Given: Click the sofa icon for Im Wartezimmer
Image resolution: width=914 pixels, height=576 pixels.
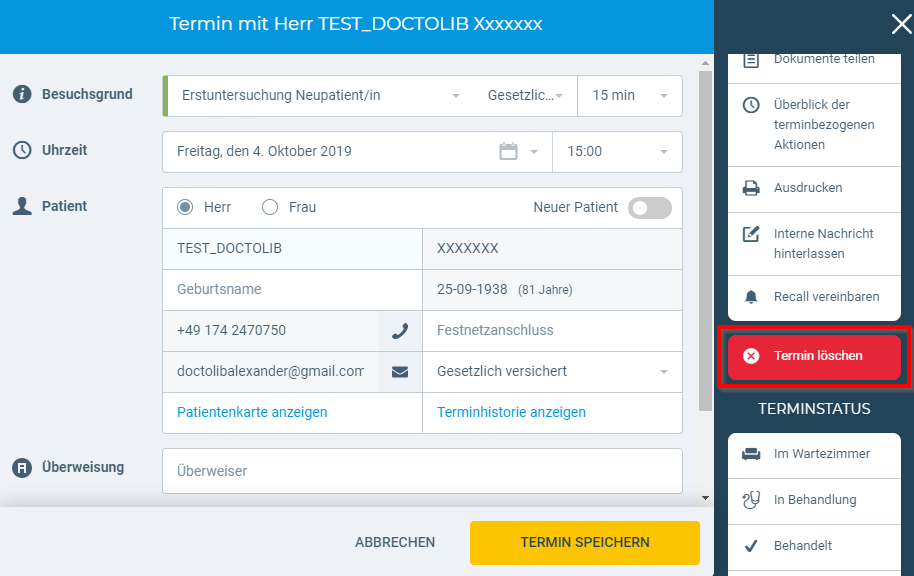Looking at the screenshot, I should tap(751, 454).
